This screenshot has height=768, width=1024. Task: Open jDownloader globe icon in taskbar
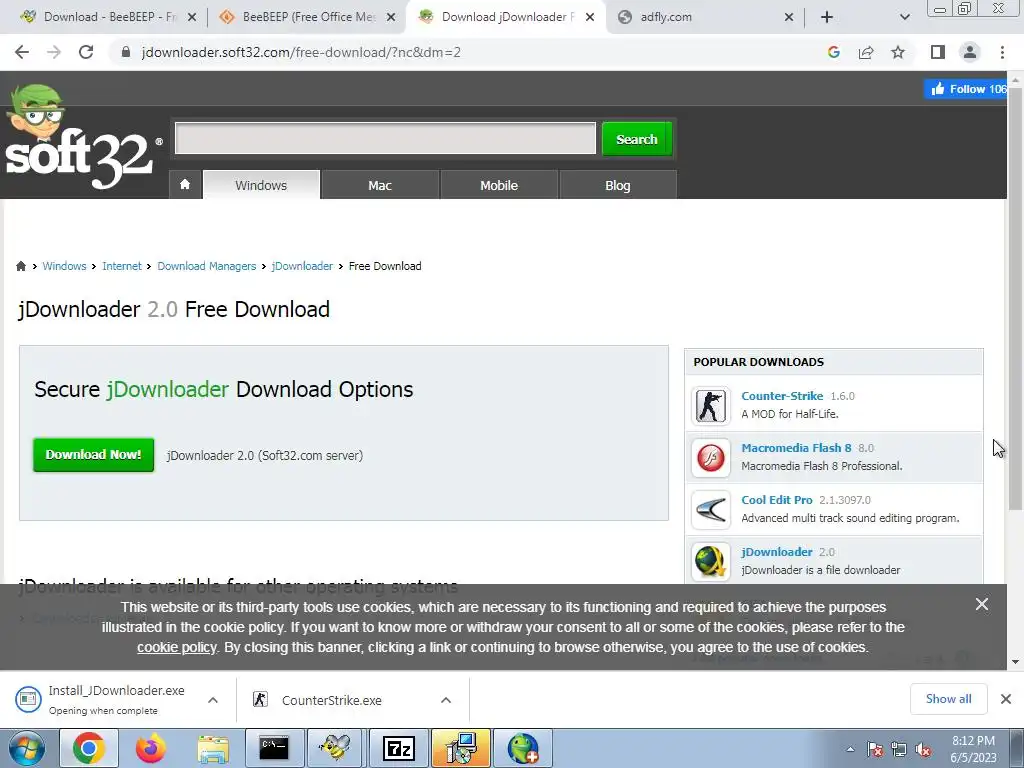[522, 748]
